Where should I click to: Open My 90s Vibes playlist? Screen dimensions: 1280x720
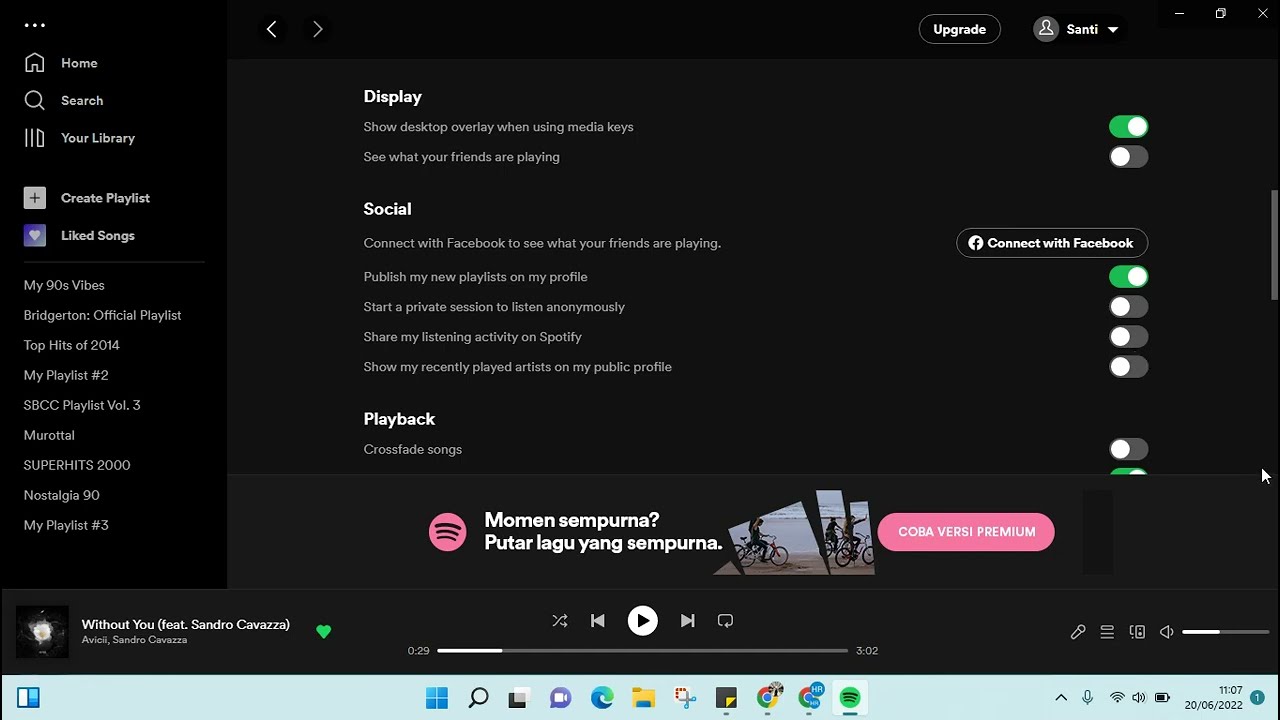[x=64, y=285]
